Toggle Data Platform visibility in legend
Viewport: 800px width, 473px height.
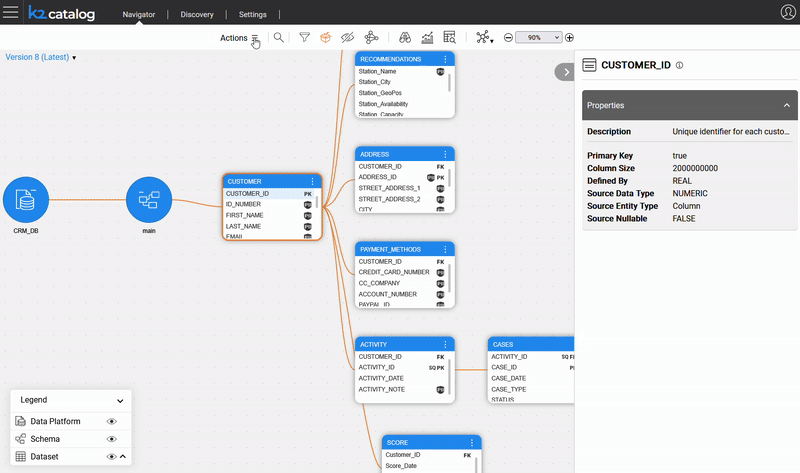[x=112, y=422]
